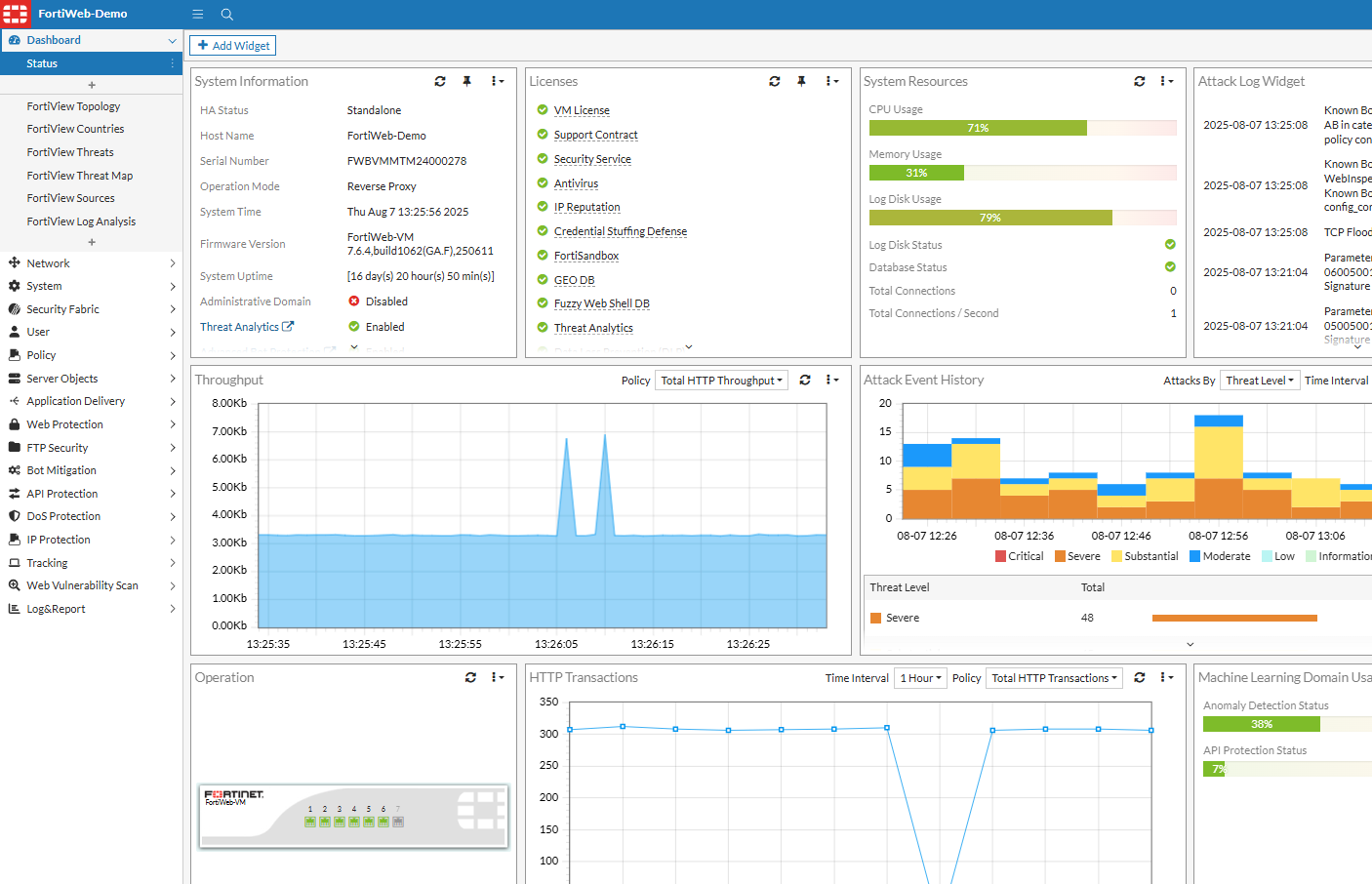Refresh the System Information widget

click(440, 81)
